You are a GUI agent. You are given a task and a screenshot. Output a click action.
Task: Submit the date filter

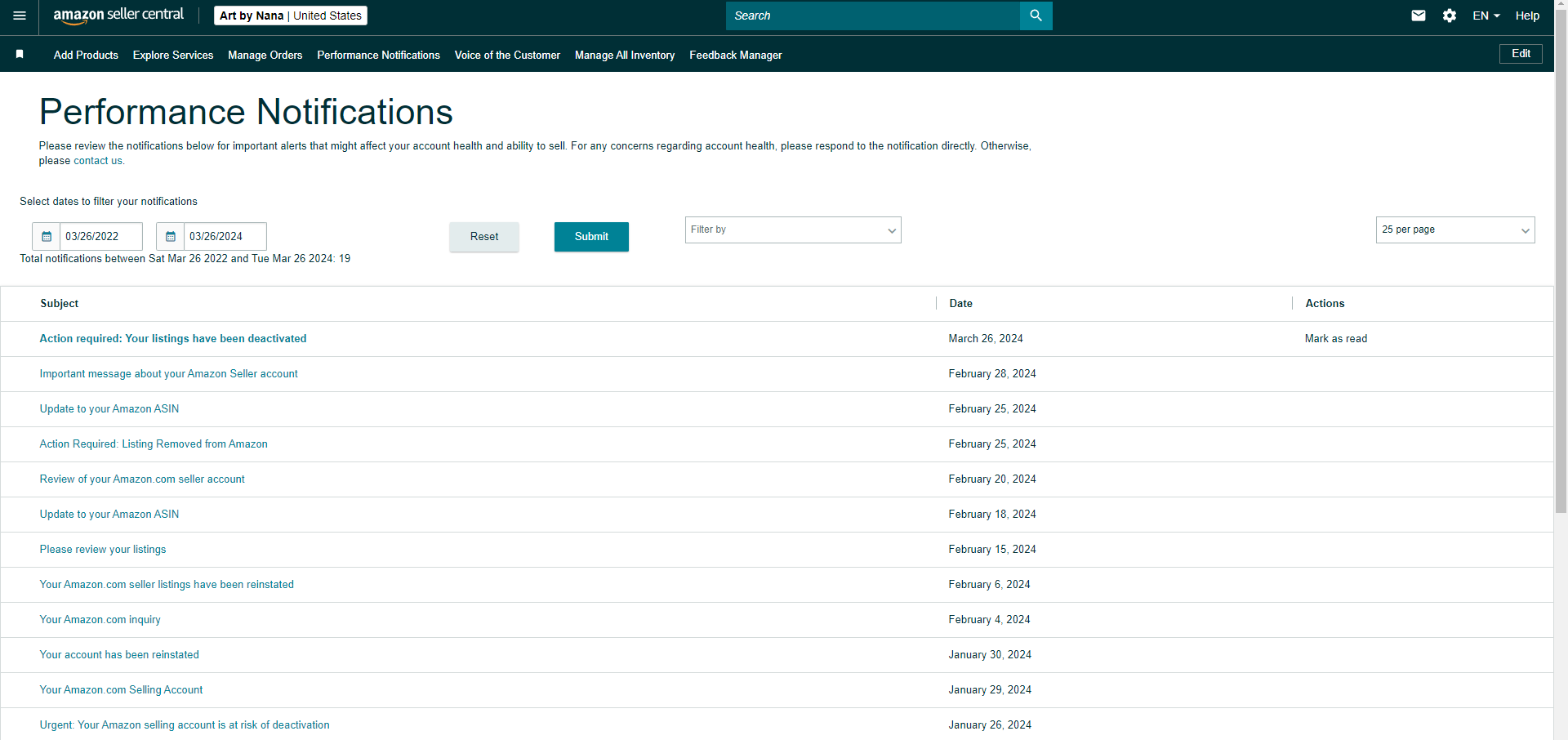click(591, 237)
